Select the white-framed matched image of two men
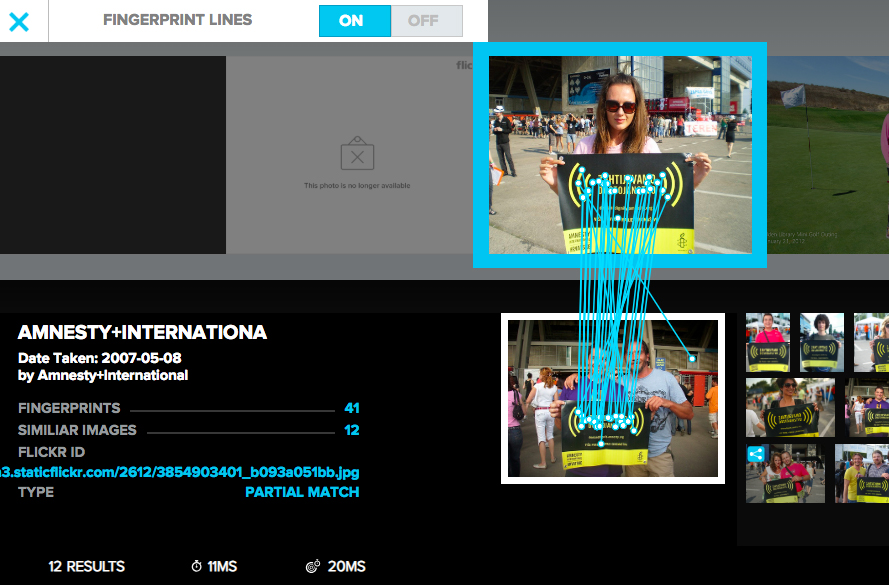The height and width of the screenshot is (585, 889). (612, 398)
